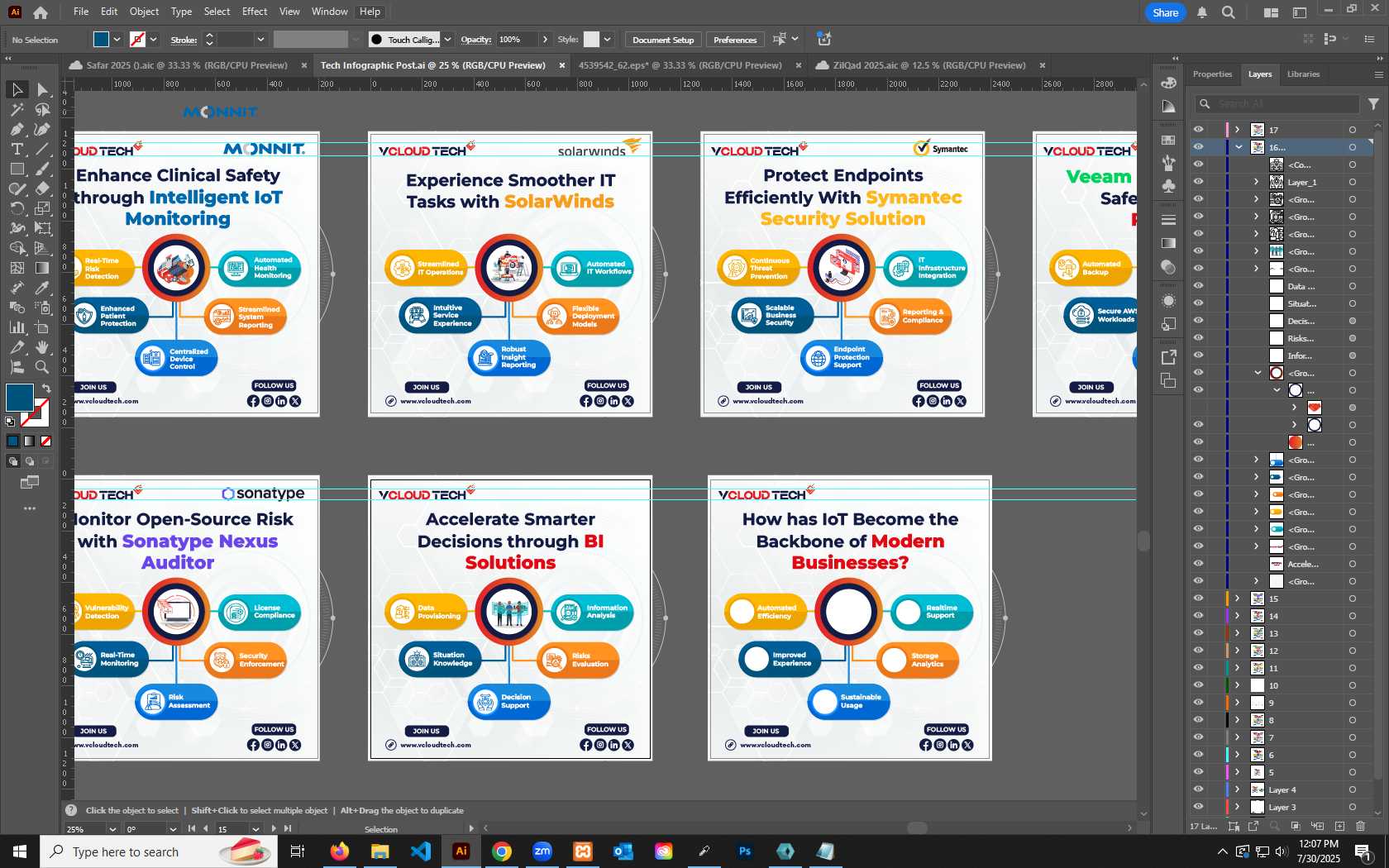This screenshot has height=868, width=1389.
Task: Click the Preferences button
Action: (x=735, y=40)
